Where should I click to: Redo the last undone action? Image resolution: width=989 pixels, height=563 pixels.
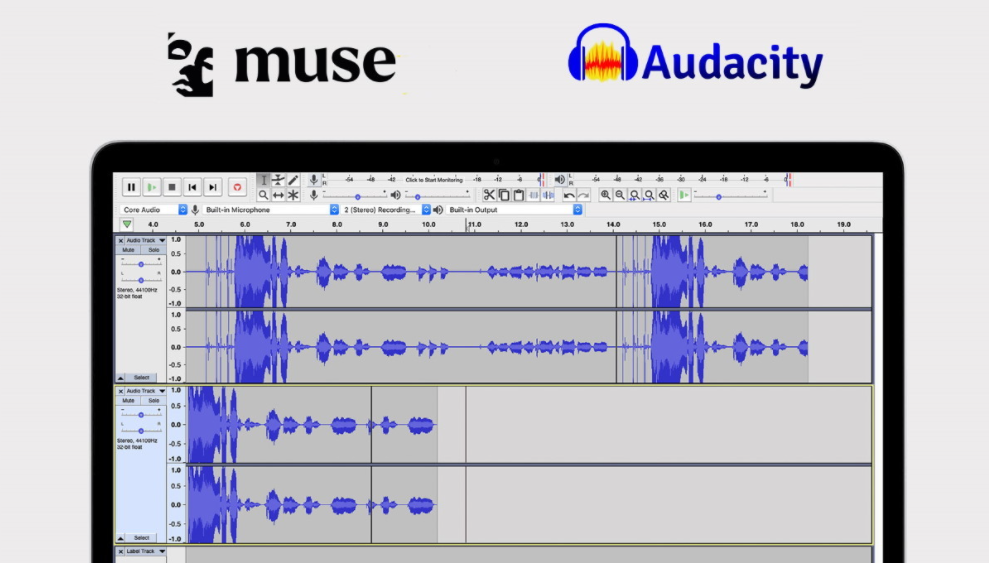584,195
